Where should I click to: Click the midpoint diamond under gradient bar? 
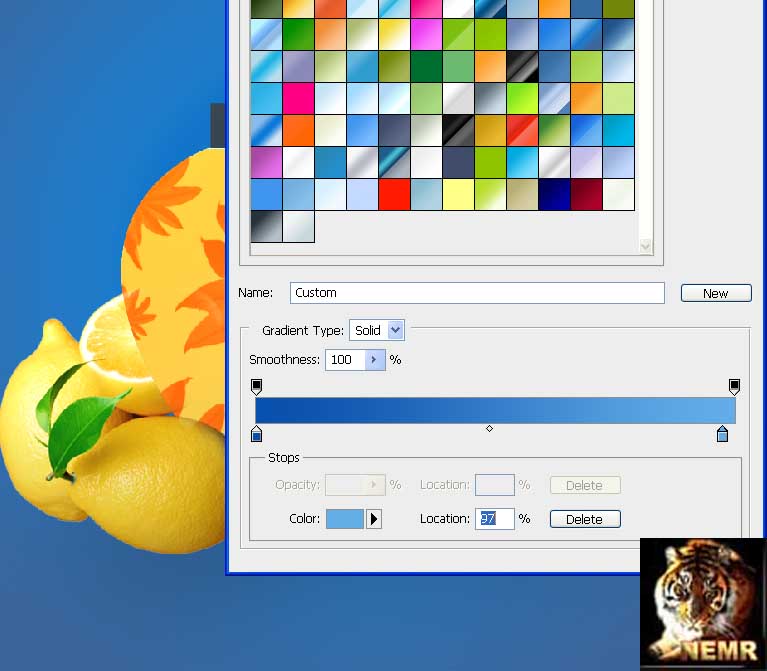489,428
